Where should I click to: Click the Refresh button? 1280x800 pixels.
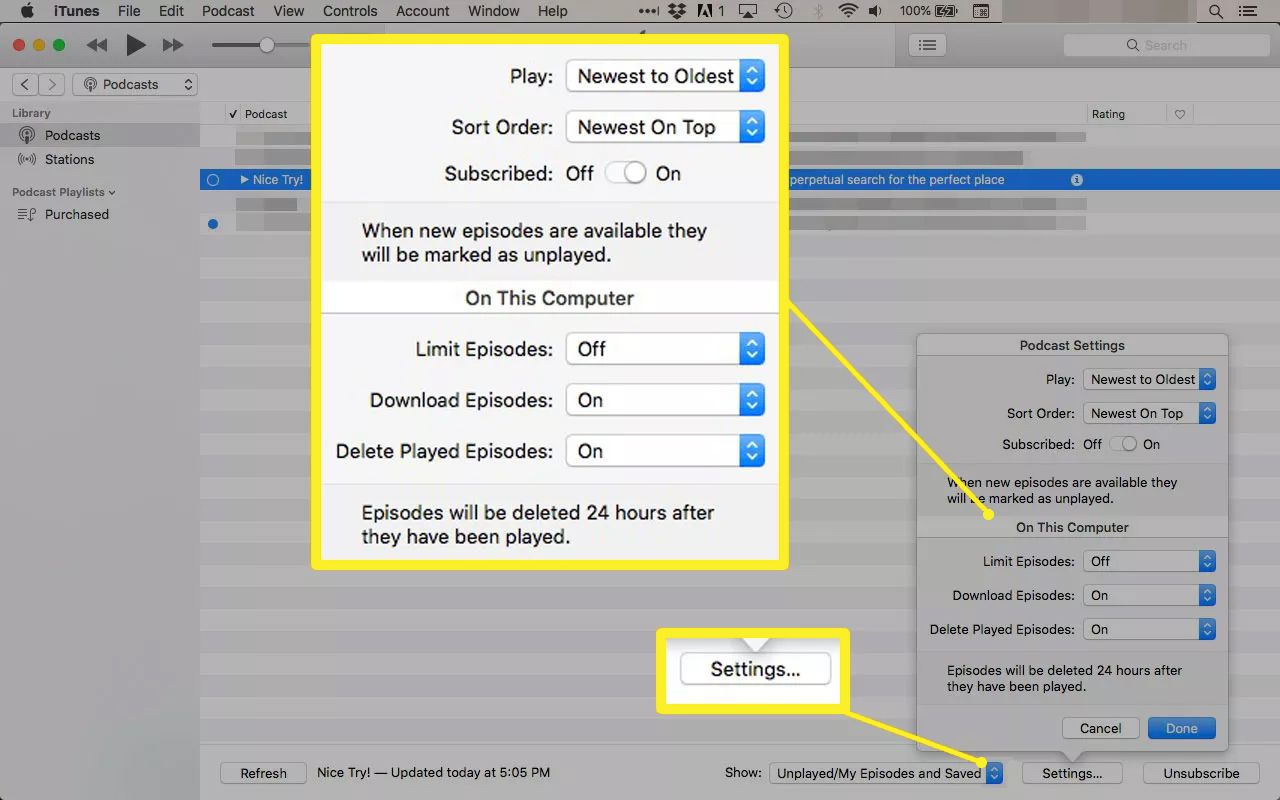click(x=263, y=773)
